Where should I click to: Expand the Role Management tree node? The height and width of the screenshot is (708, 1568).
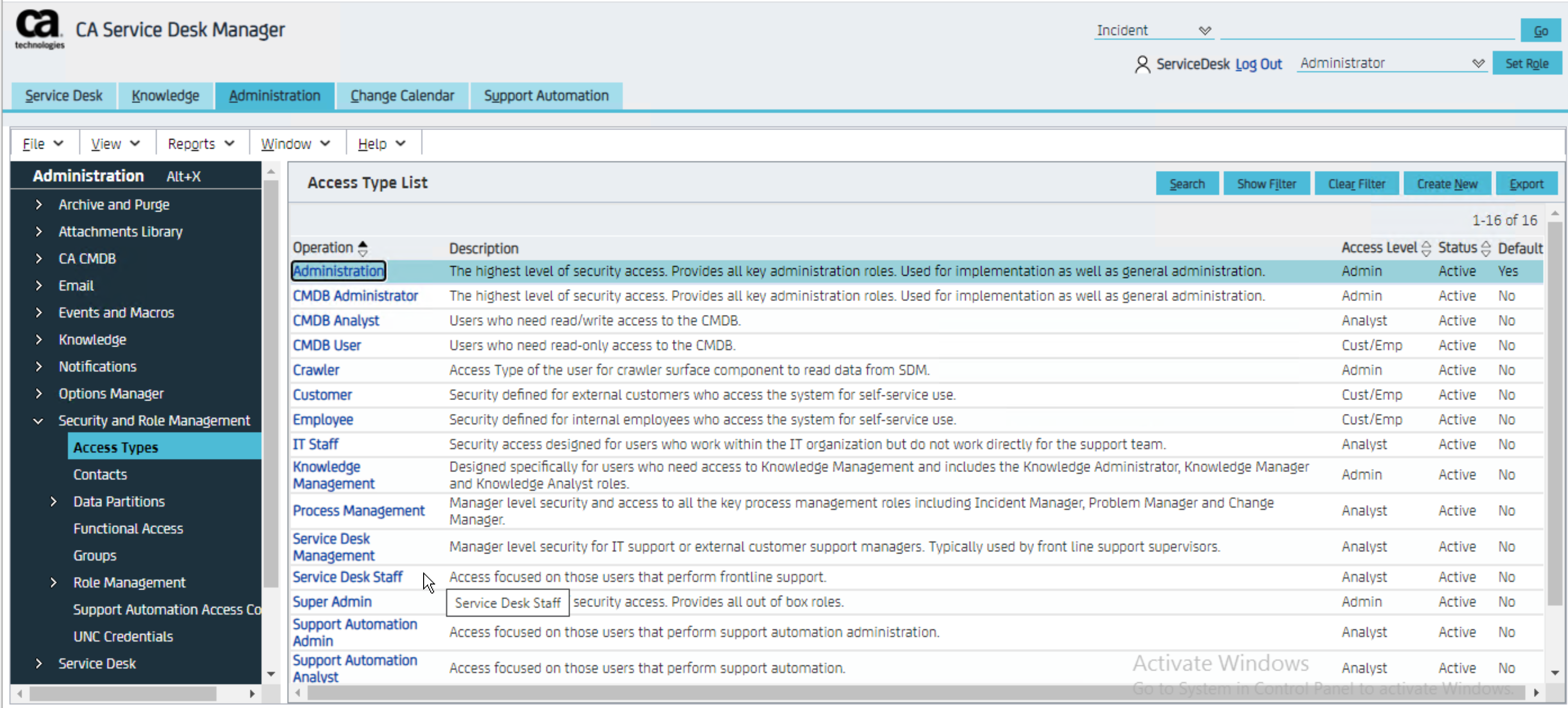pyautogui.click(x=54, y=582)
